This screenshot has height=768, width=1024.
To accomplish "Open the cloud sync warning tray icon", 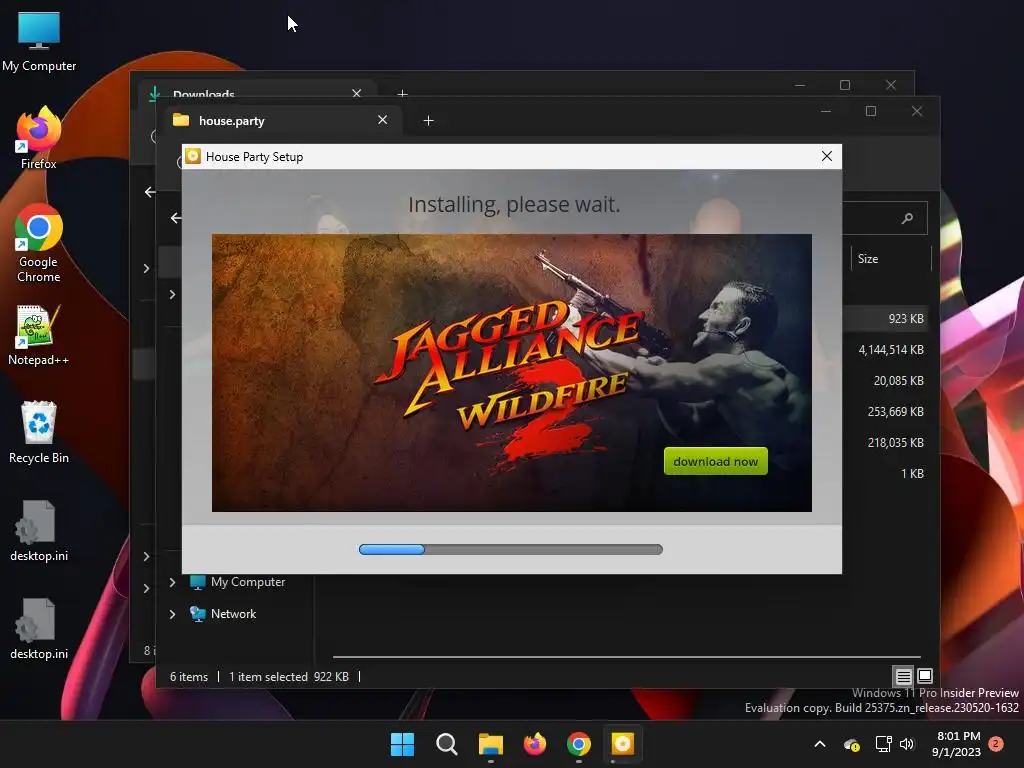I will tap(852, 744).
